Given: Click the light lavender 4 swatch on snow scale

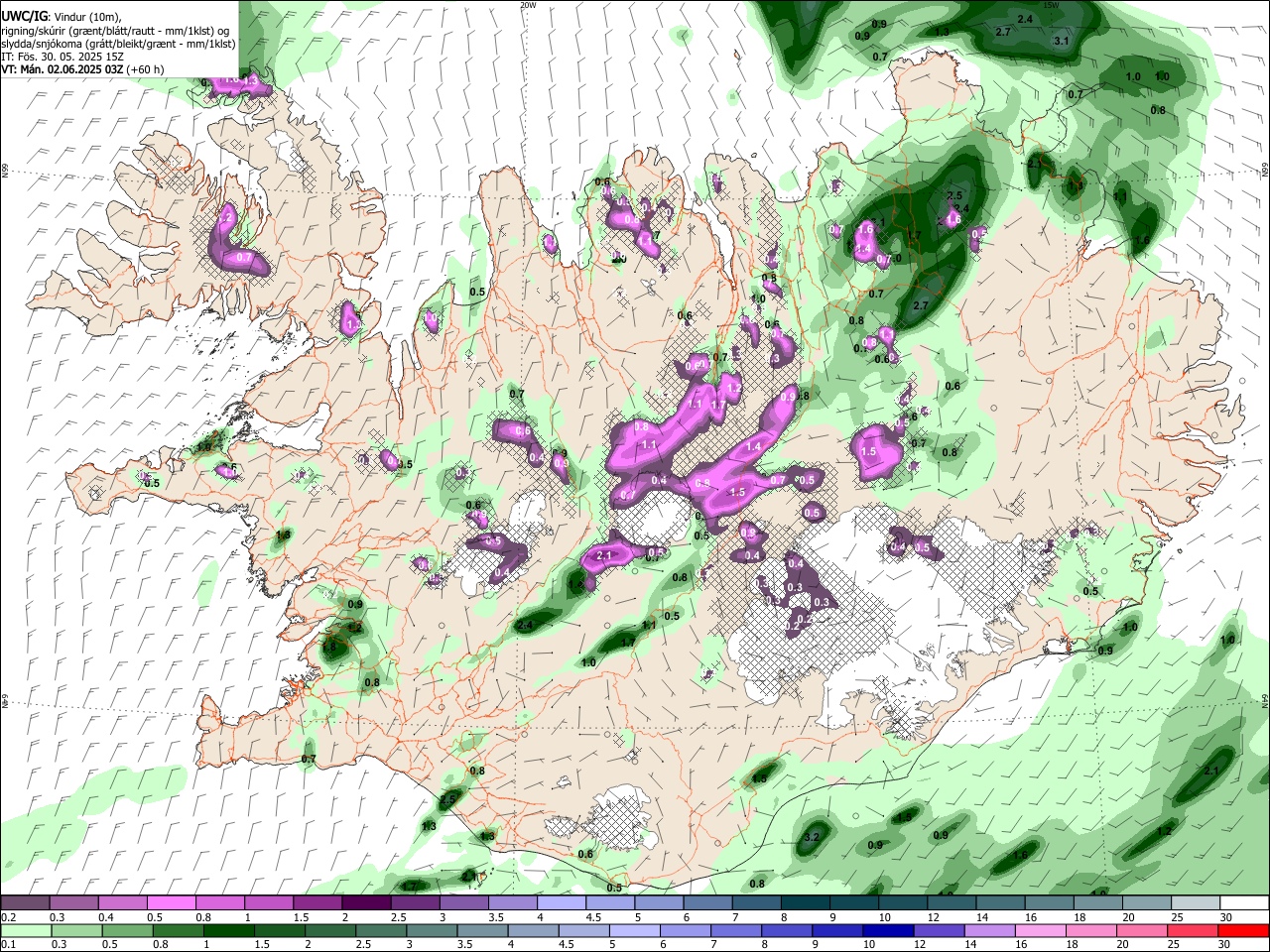Looking at the screenshot, I should click(x=562, y=903).
